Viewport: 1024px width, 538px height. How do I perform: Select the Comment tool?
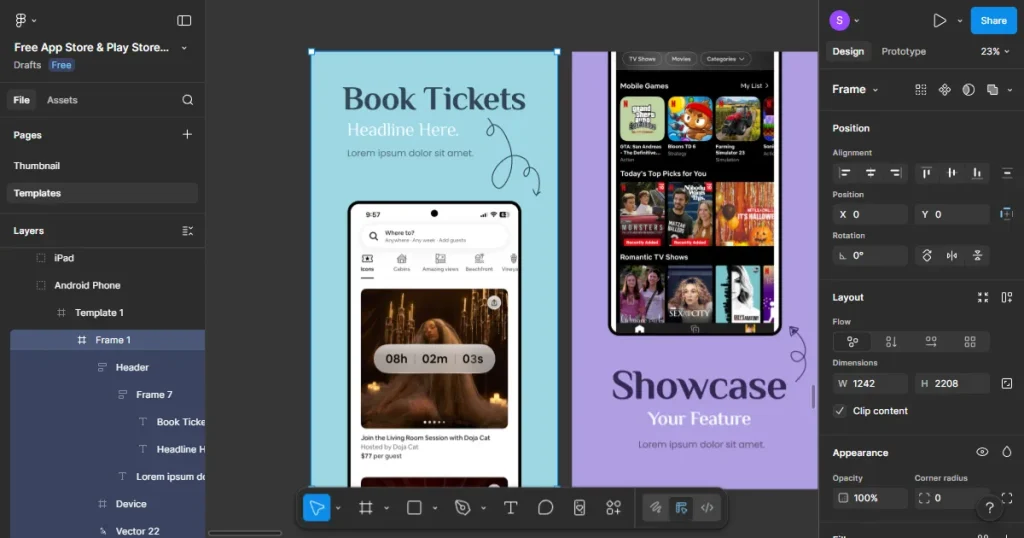coord(545,508)
